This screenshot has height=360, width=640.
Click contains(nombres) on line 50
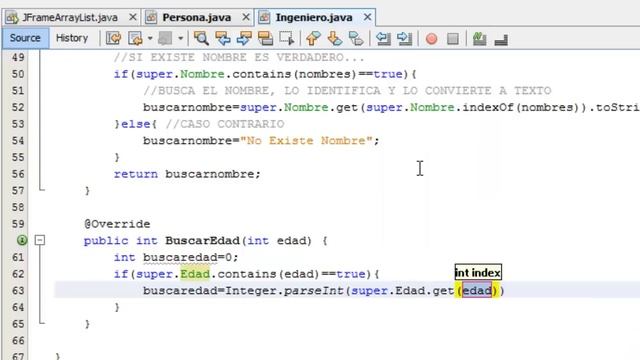(x=295, y=74)
